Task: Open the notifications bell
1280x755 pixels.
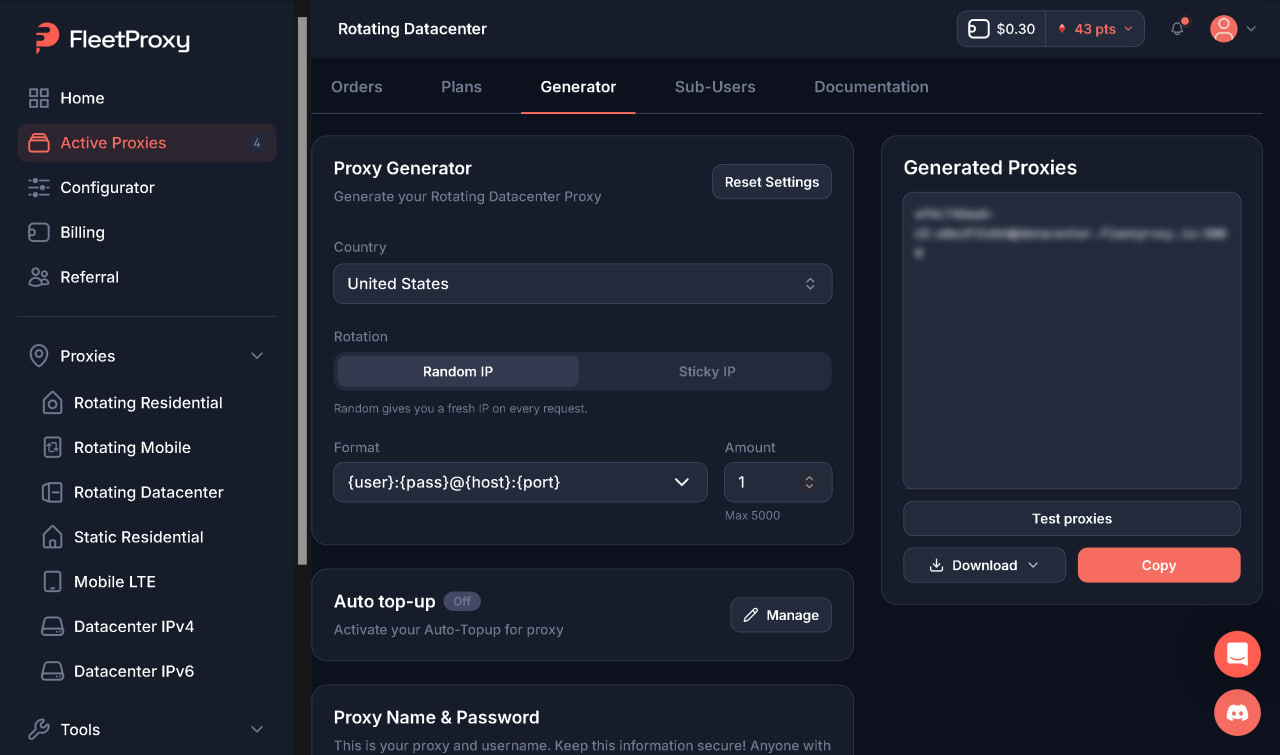Action: click(x=1177, y=29)
